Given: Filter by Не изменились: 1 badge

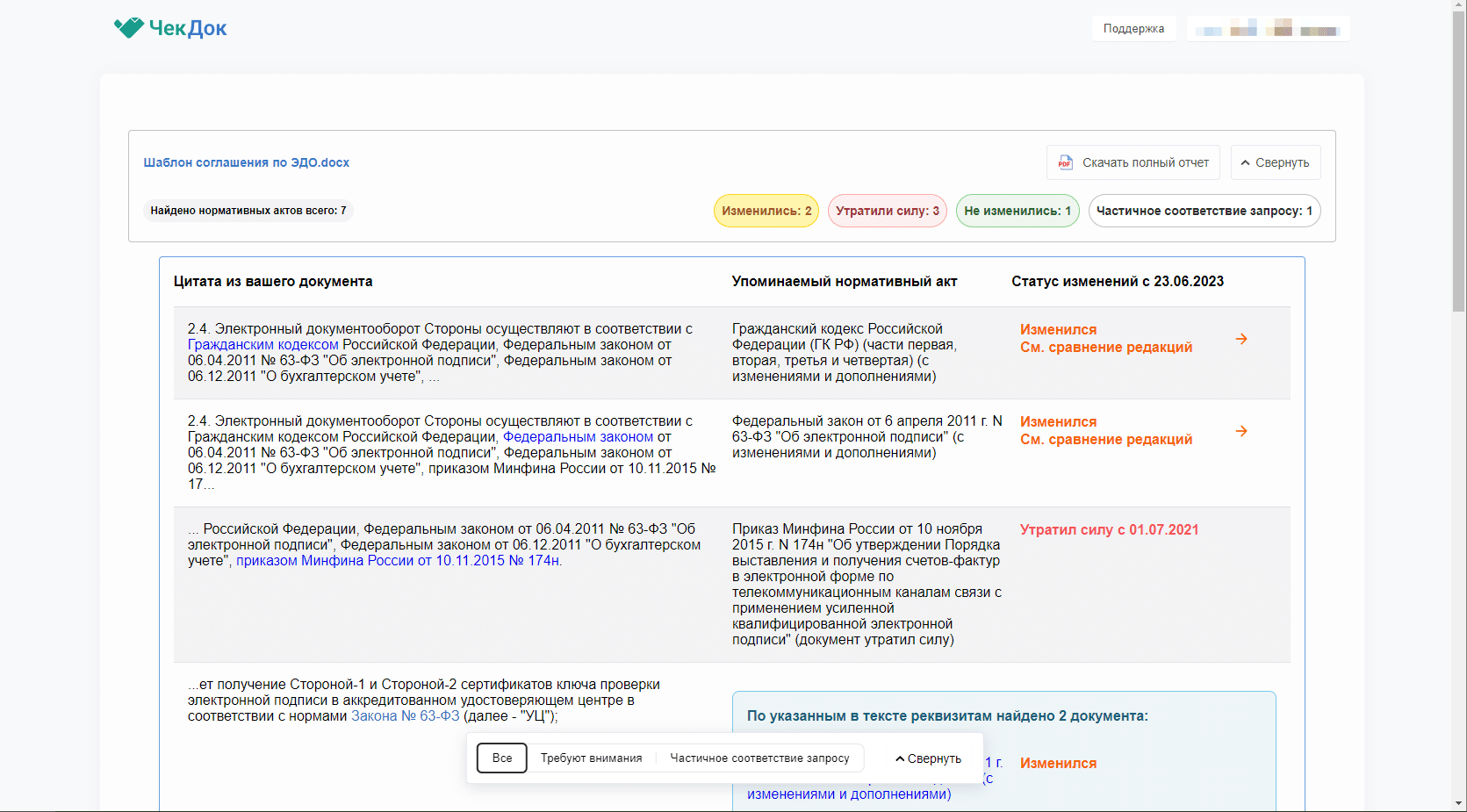Looking at the screenshot, I should pyautogui.click(x=1017, y=211).
